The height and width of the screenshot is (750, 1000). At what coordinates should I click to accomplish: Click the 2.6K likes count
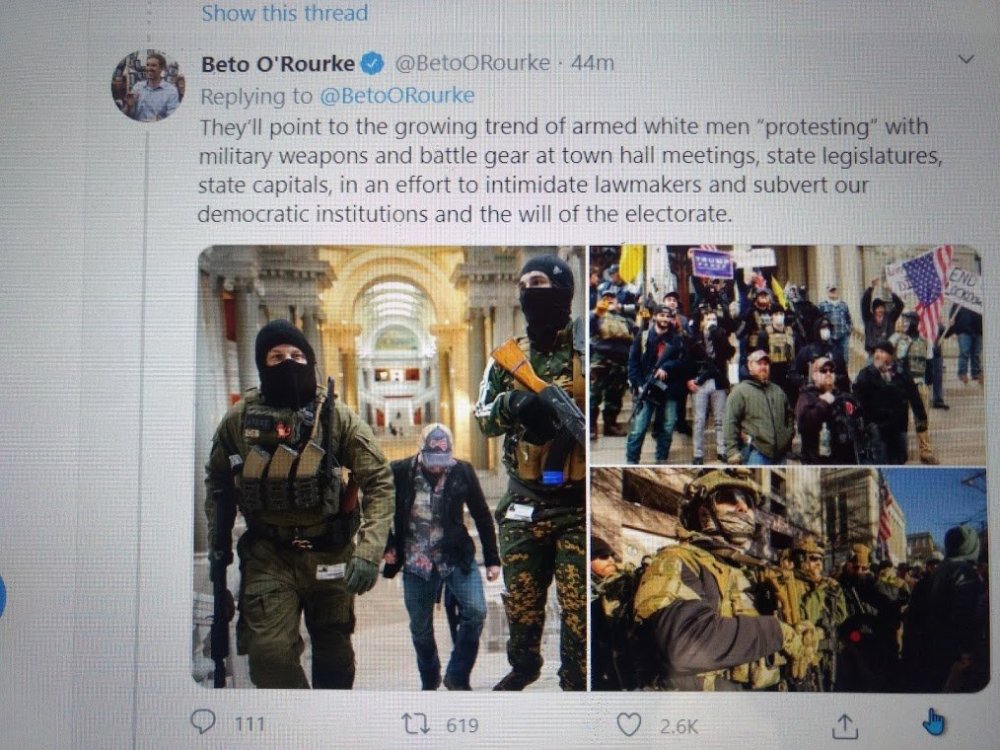point(679,726)
